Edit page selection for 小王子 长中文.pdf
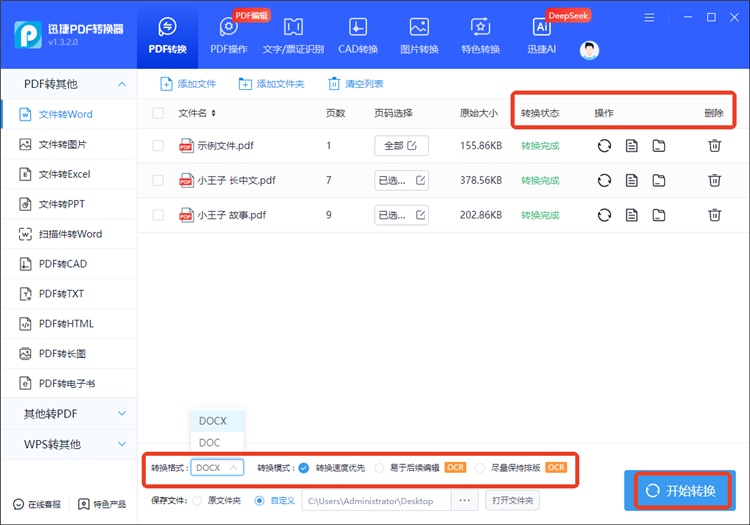Screen dimensions: 750x525 coord(401,180)
